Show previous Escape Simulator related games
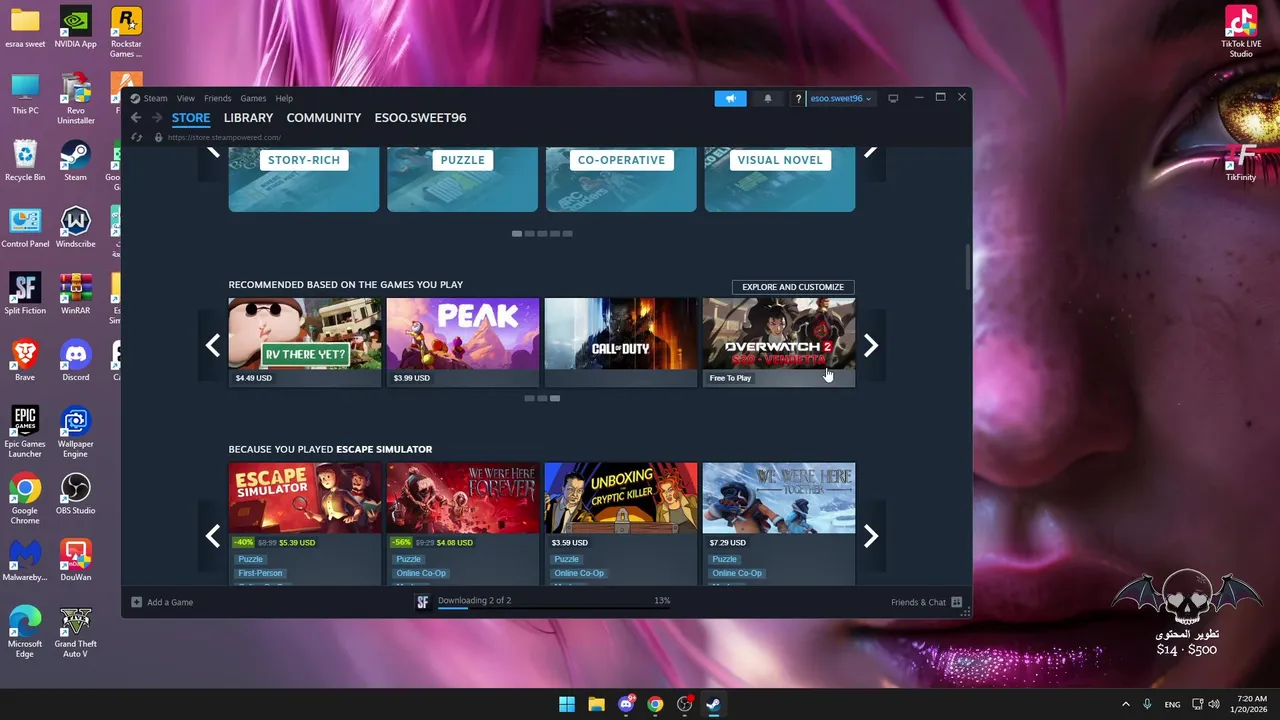This screenshot has width=1280, height=720. click(213, 536)
